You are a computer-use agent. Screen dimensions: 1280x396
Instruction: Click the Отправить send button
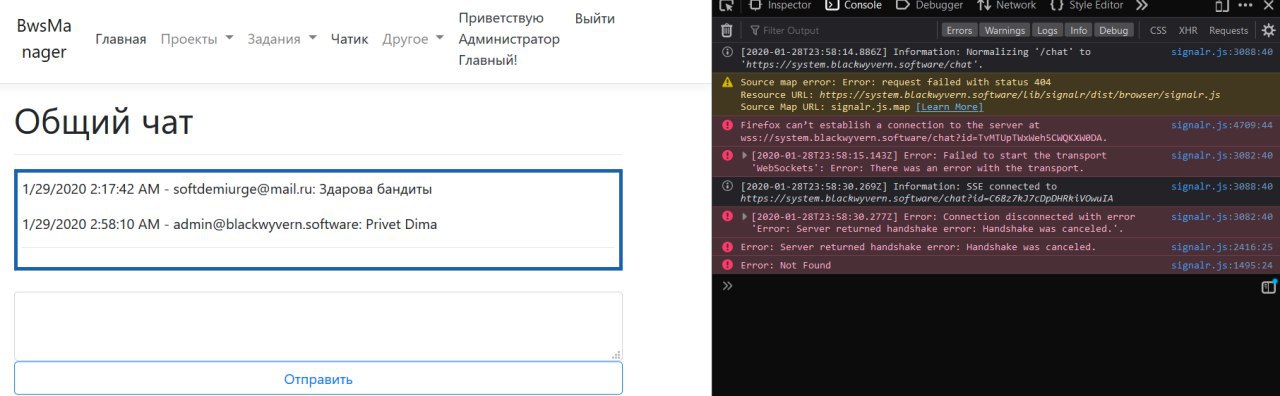318,379
